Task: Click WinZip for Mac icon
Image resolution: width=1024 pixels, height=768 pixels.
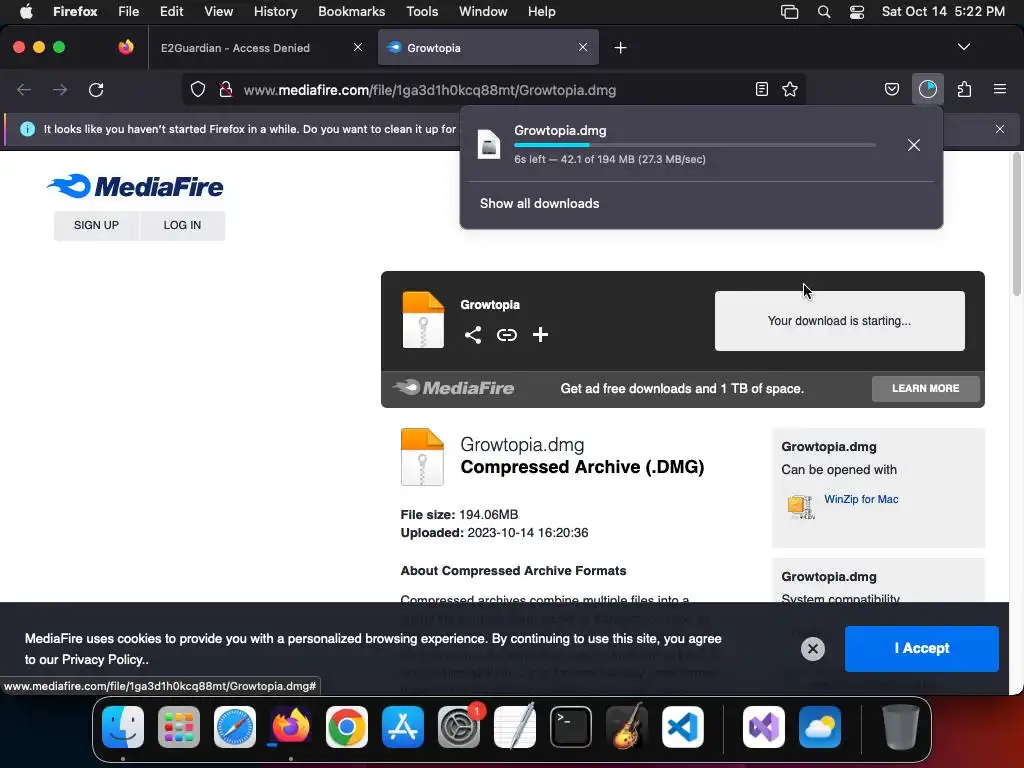Action: 801,506
